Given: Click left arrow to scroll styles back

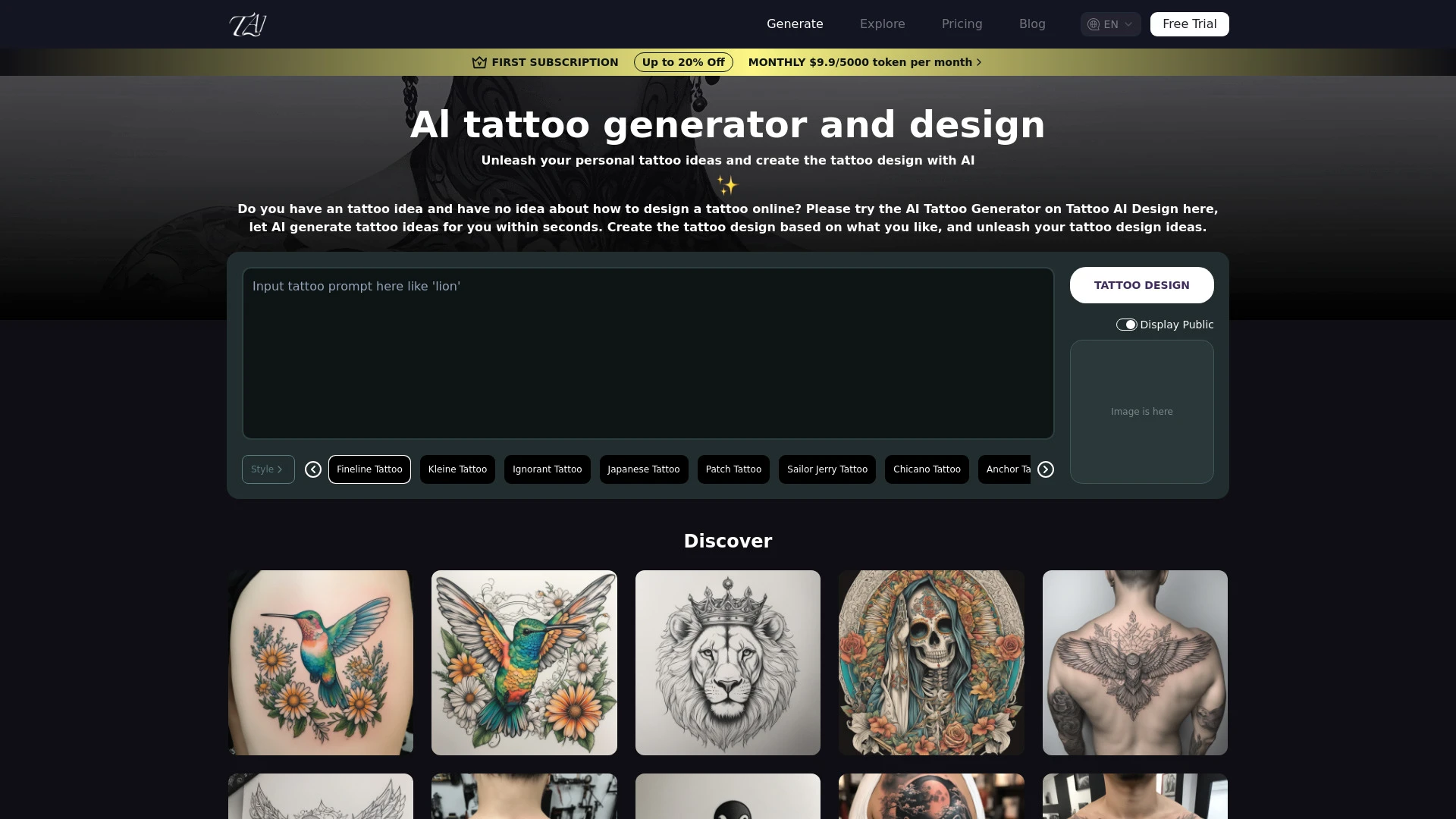Looking at the screenshot, I should pos(313,469).
